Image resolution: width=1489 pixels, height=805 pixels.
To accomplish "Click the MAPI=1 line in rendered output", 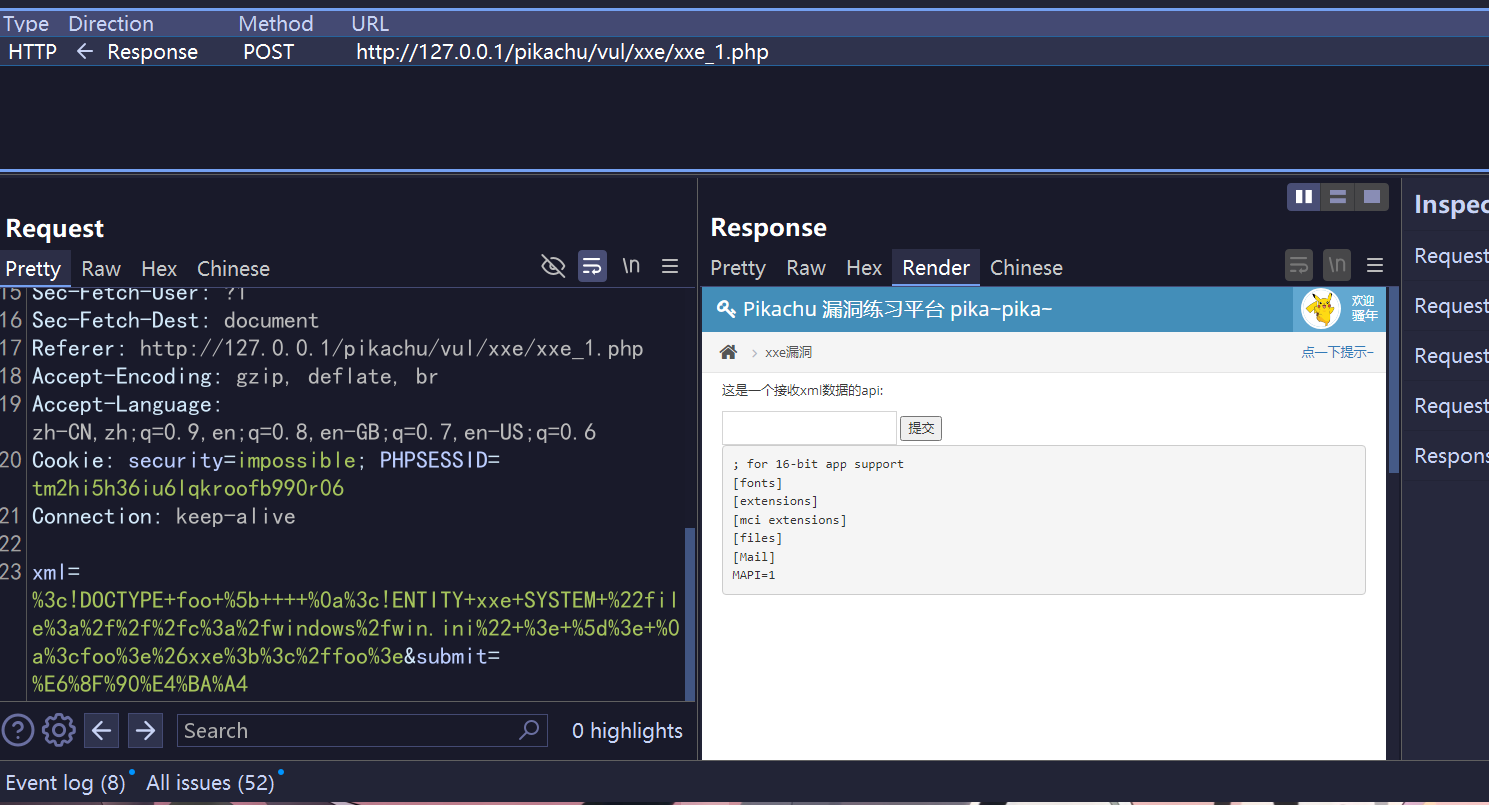I will 754,575.
